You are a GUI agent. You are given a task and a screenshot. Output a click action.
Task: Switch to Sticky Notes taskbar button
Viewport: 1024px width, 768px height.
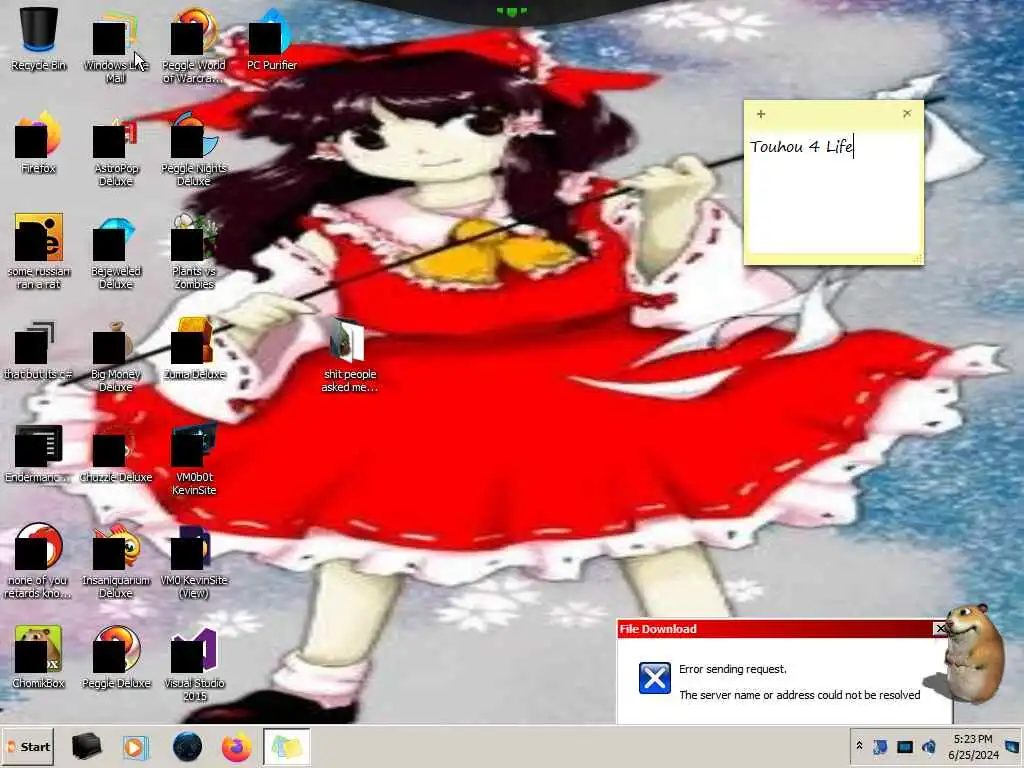[x=287, y=746]
